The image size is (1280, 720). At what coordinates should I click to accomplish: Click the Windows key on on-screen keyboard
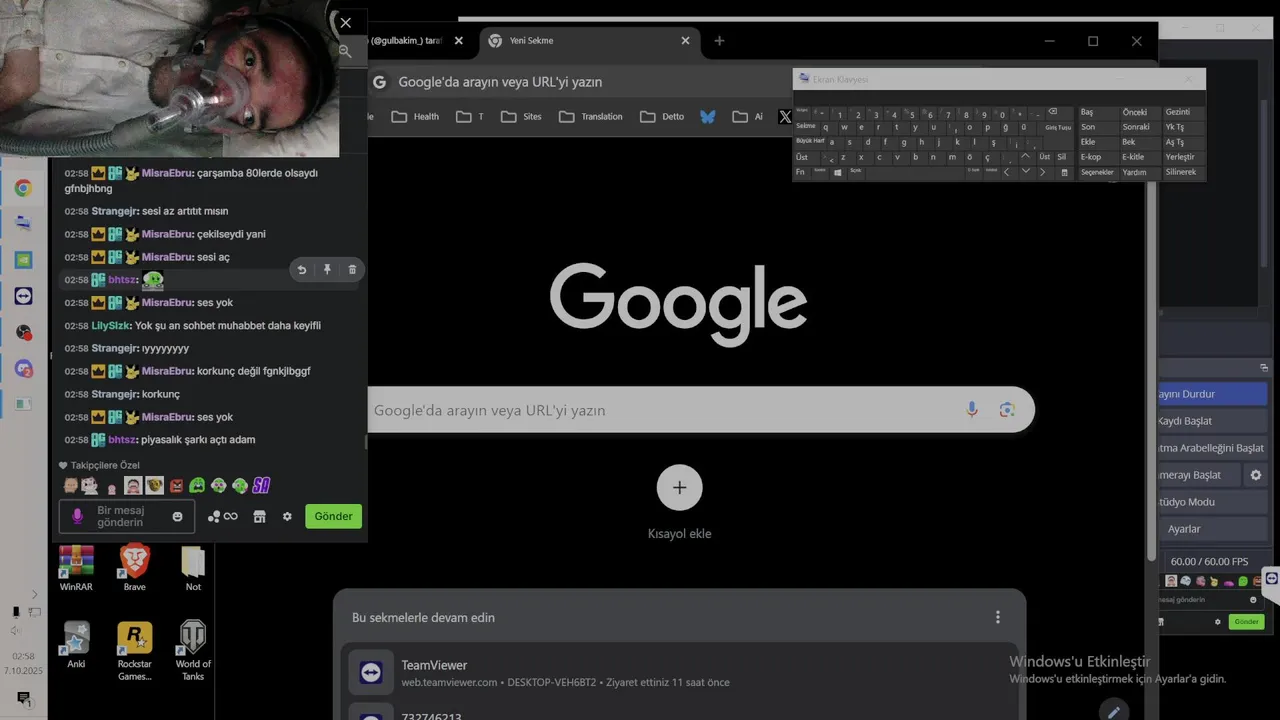837,172
